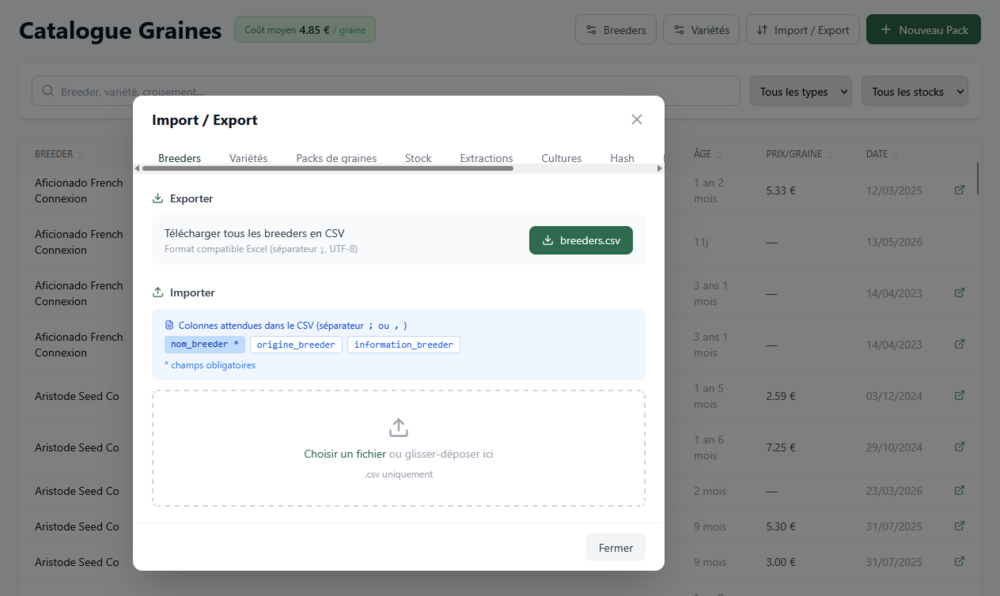Click the page vertical scrollbar
This screenshot has height=596, width=1000.
[978, 178]
